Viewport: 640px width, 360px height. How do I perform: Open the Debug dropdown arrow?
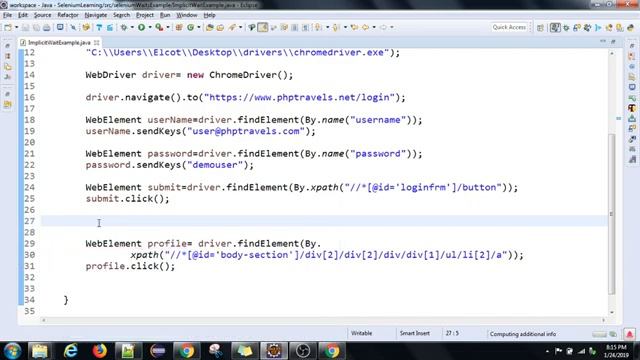pos(132,27)
